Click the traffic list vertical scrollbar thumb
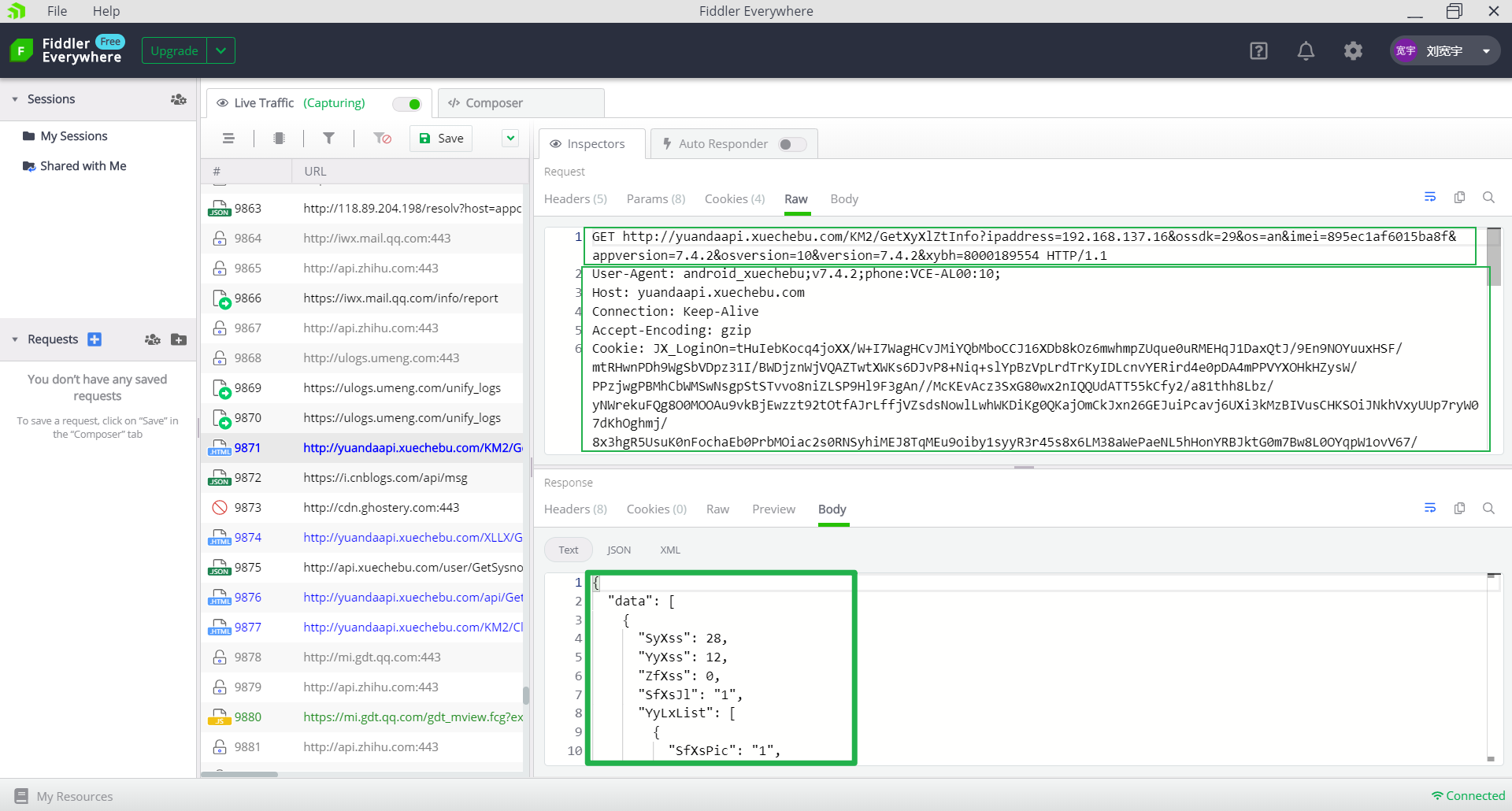Viewport: 1512px width, 811px height. coord(526,695)
